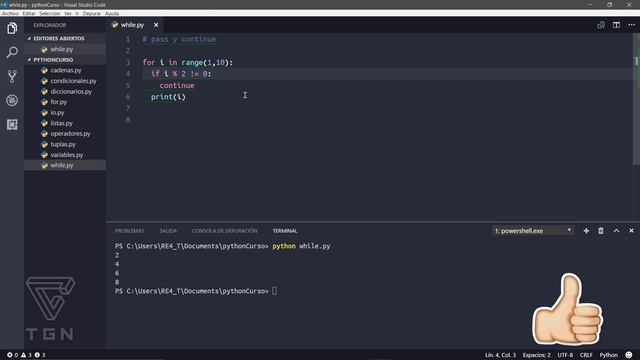
Task: Switch to the SALIDA panel tab
Action: pos(168,231)
